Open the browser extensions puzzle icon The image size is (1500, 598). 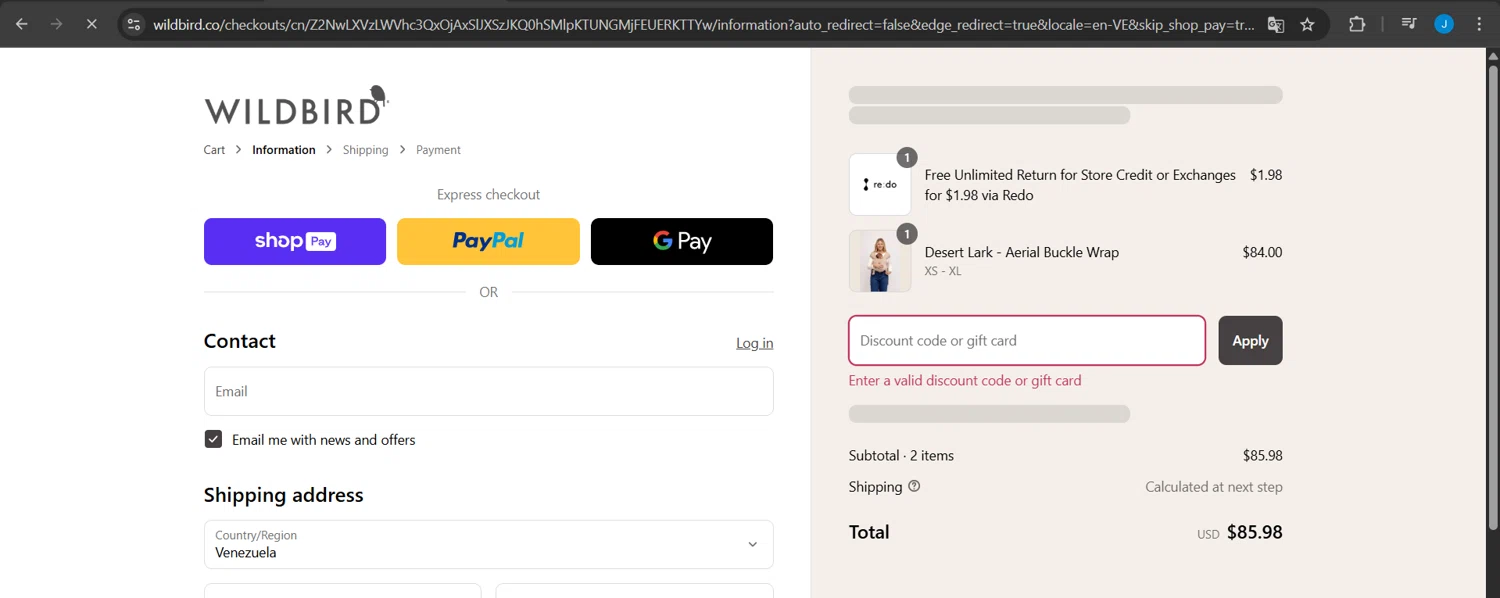pyautogui.click(x=1357, y=24)
